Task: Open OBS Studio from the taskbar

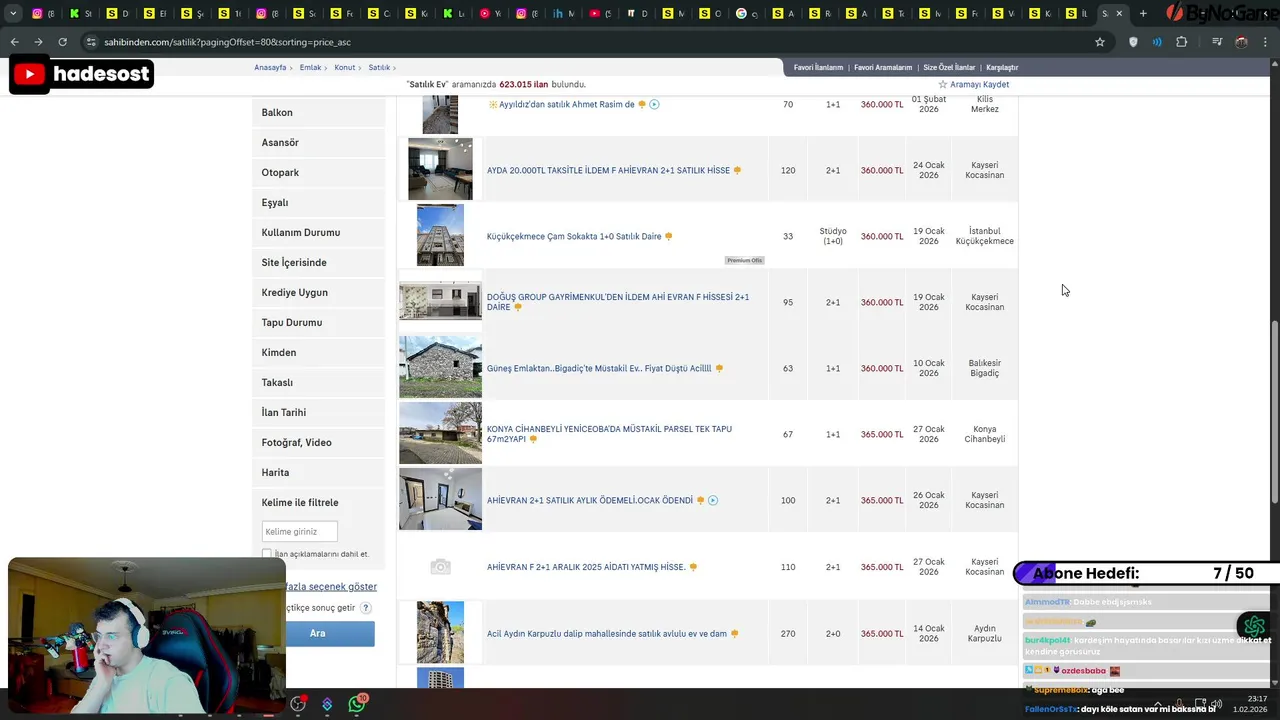Action: 298,705
